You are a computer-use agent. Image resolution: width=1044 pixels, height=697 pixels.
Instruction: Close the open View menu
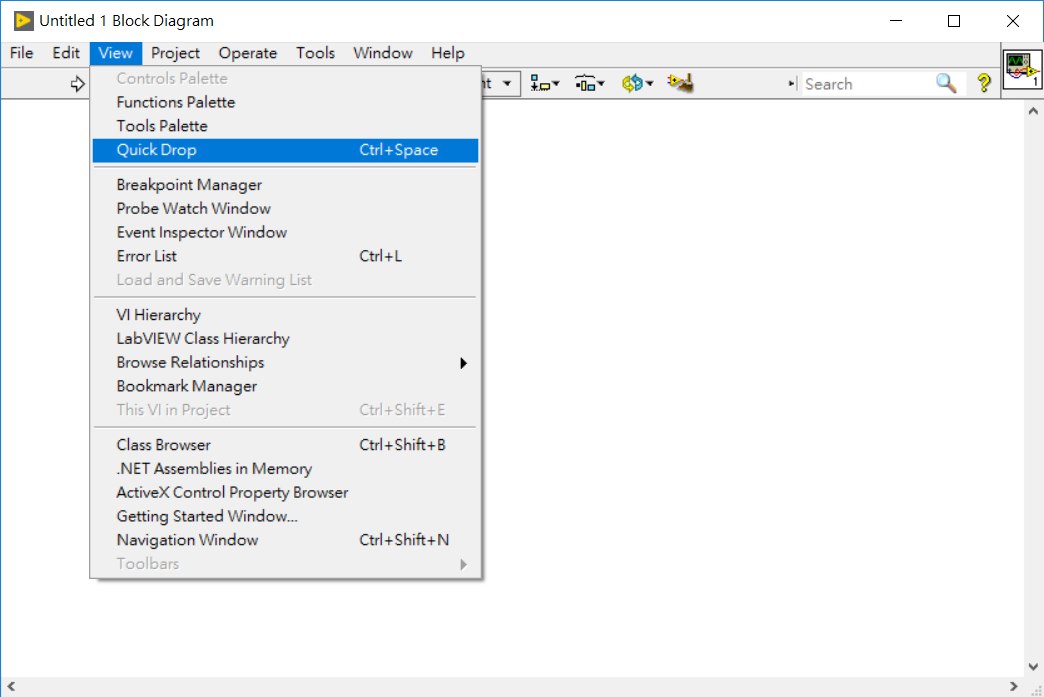click(115, 53)
